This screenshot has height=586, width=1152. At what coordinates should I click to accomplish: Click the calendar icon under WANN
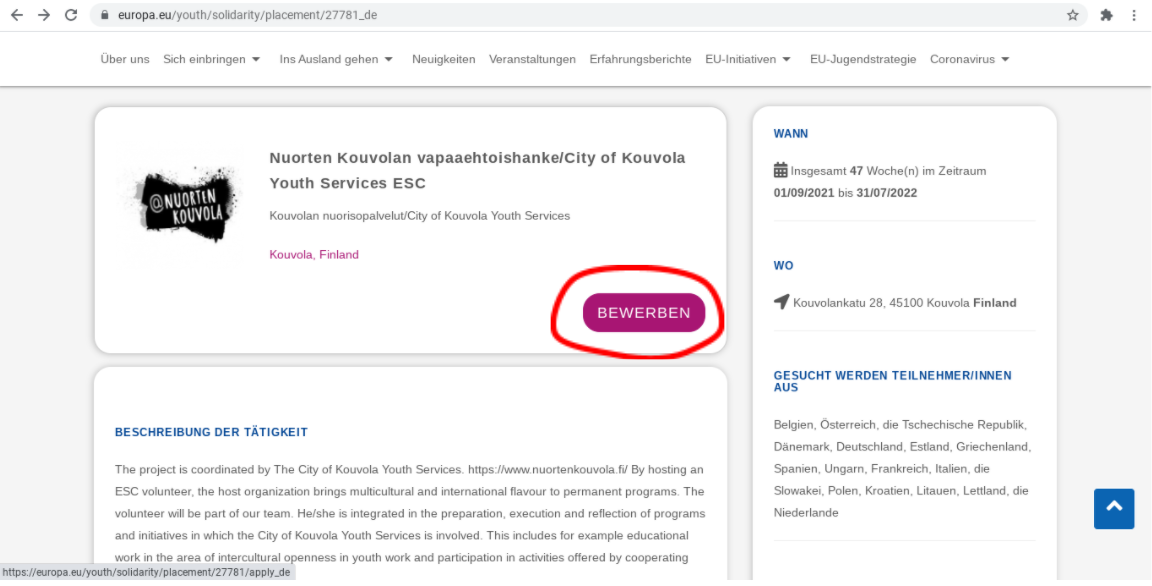(780, 170)
